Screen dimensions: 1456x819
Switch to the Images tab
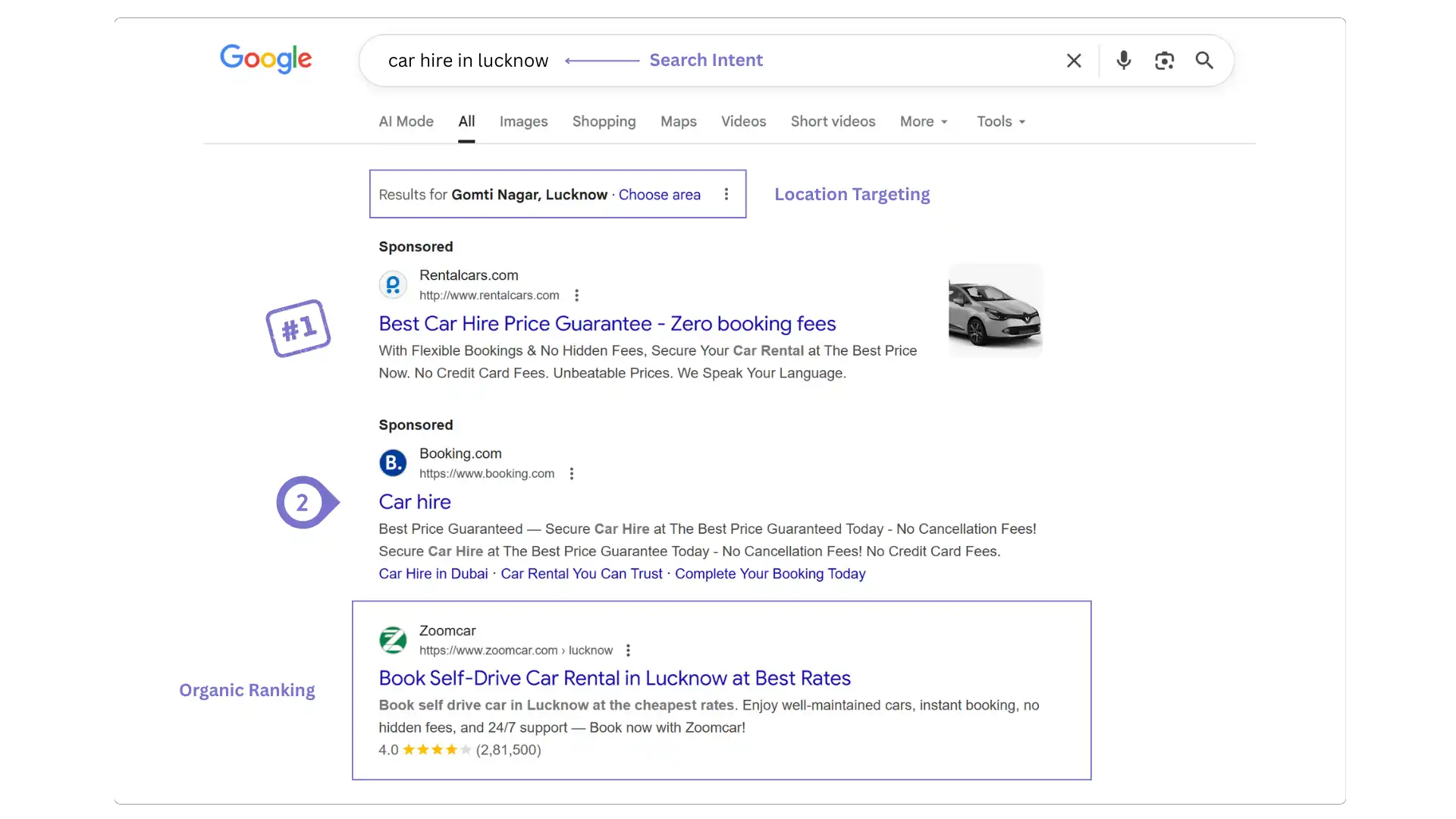(523, 121)
